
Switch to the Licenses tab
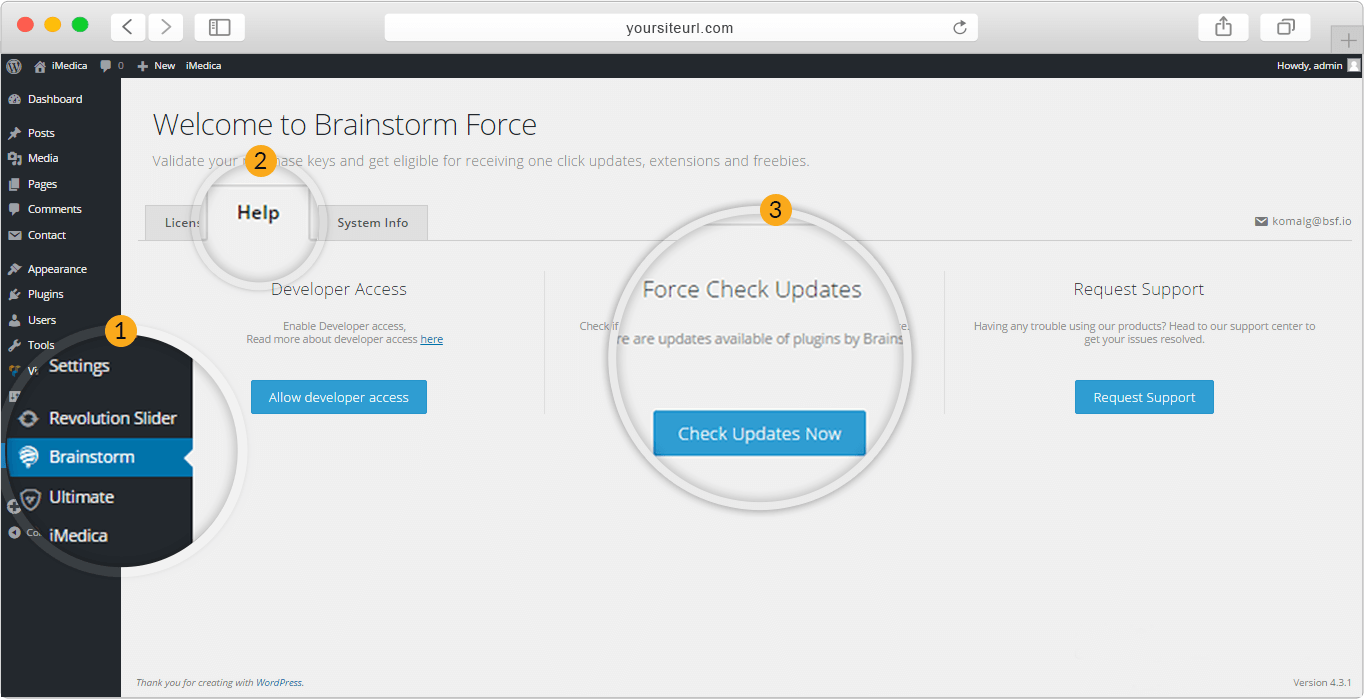point(176,223)
